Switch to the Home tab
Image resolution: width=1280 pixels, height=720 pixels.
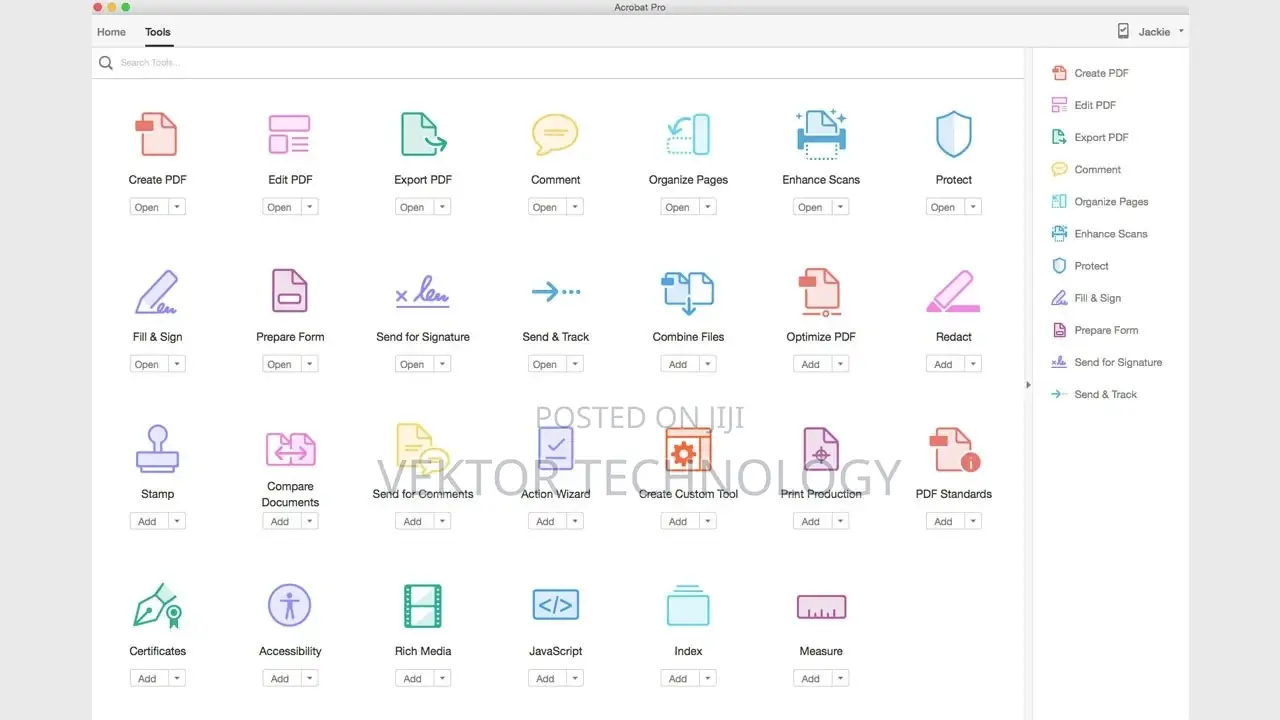111,32
